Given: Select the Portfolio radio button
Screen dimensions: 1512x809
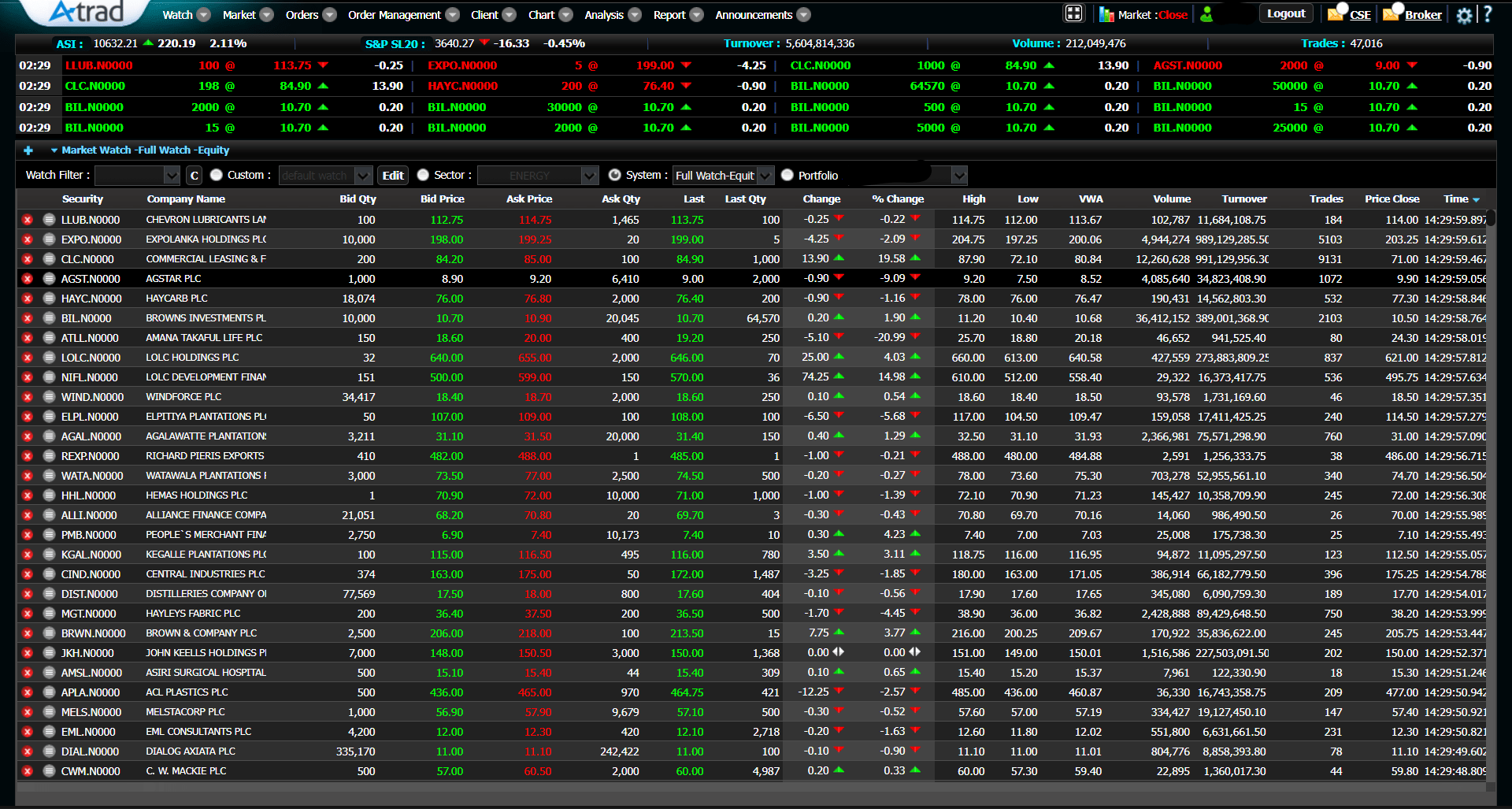Looking at the screenshot, I should 787,175.
